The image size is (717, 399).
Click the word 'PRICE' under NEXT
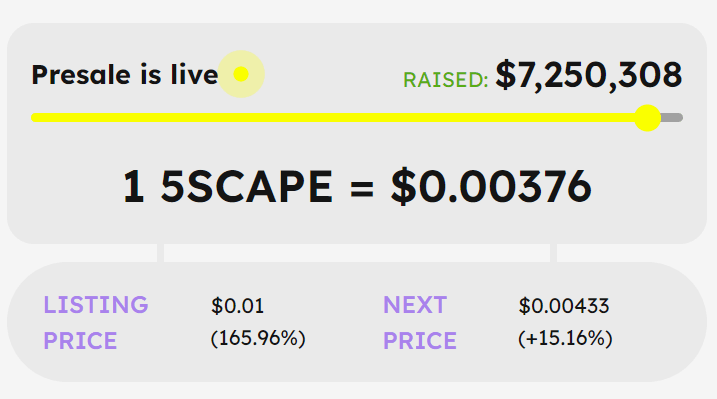point(420,341)
